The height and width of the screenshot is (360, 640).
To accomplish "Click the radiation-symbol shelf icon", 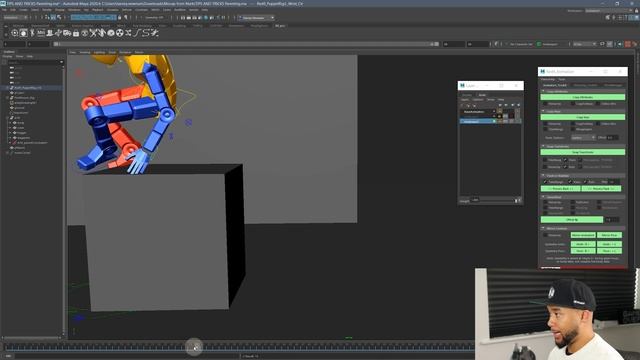I will (120, 33).
